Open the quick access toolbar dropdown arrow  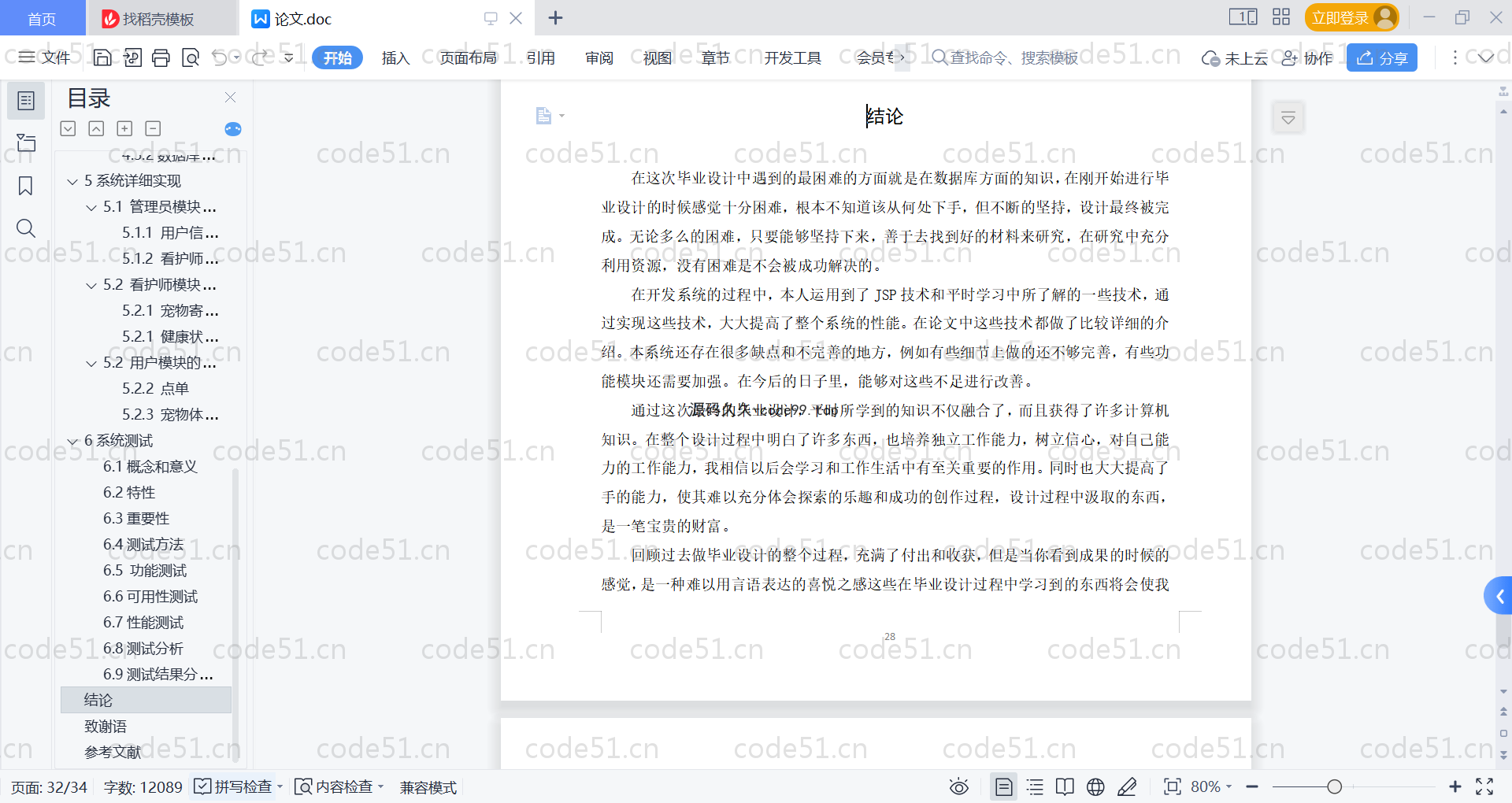pyautogui.click(x=289, y=57)
